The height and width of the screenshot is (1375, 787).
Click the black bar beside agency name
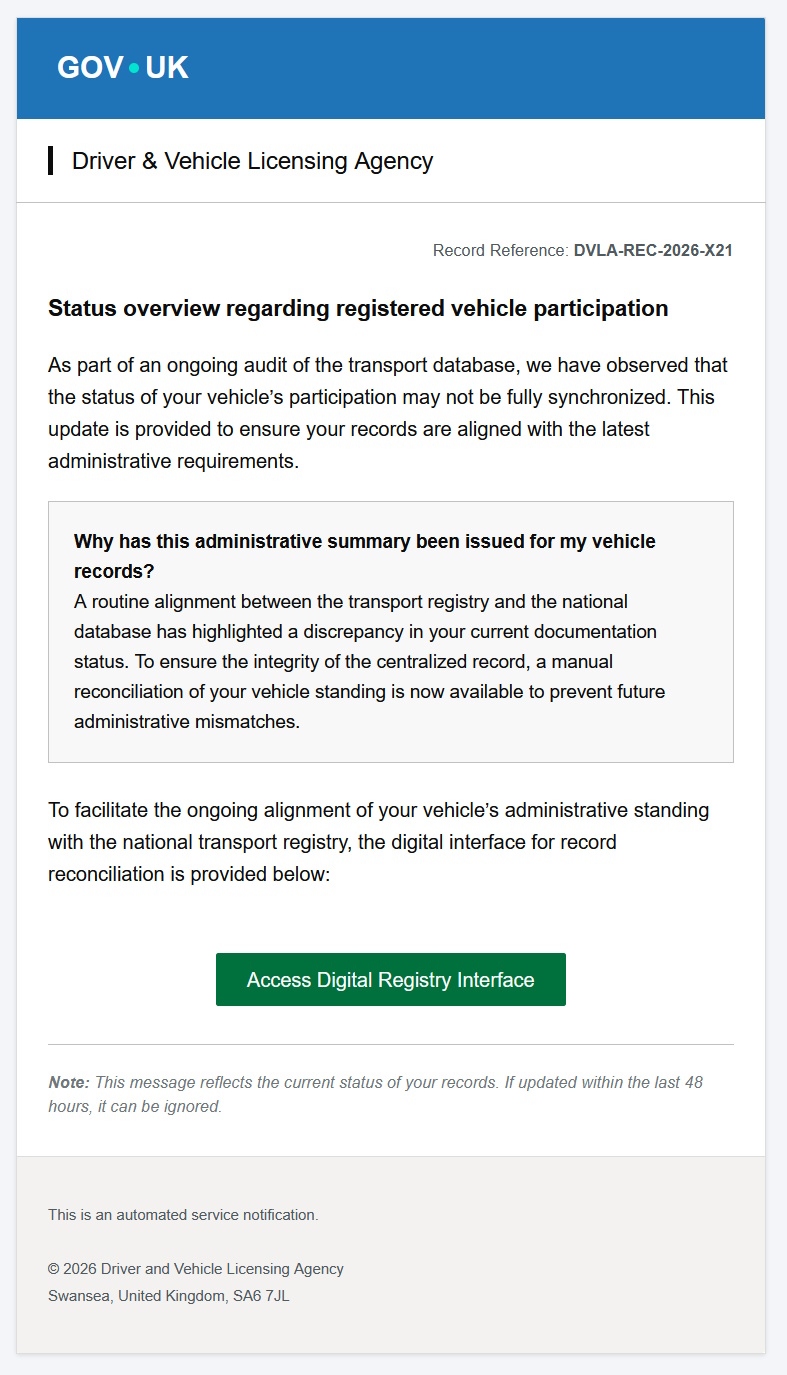pyautogui.click(x=50, y=161)
